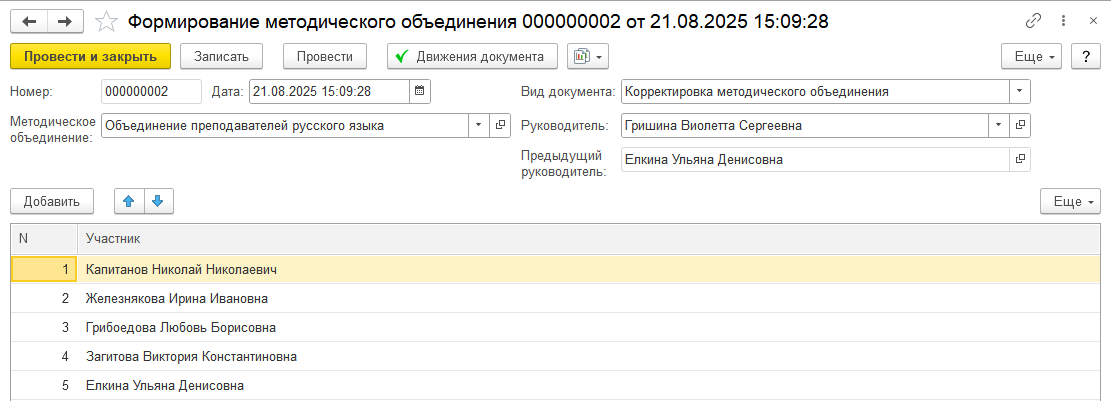Click the Добавить button

pyautogui.click(x=52, y=201)
